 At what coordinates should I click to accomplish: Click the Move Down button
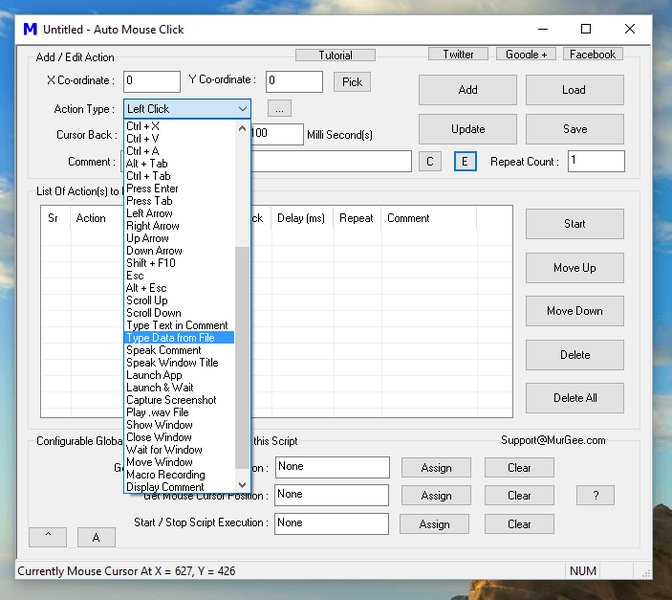click(574, 311)
